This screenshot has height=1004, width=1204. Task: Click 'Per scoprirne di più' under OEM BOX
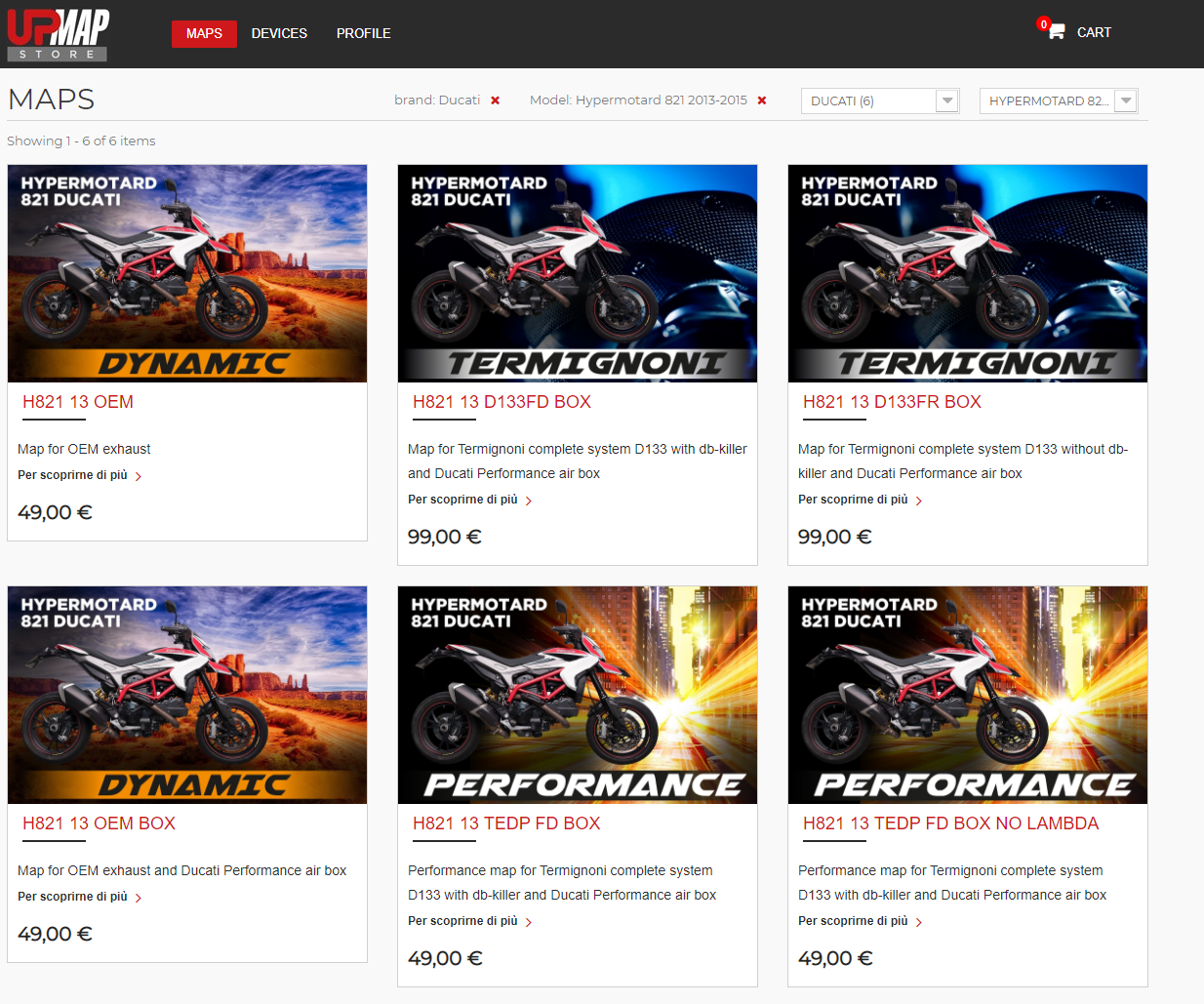point(80,897)
